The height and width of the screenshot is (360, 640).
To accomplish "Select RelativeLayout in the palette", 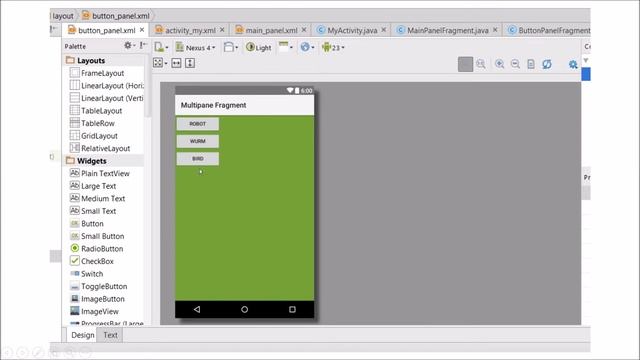I will pos(100,148).
